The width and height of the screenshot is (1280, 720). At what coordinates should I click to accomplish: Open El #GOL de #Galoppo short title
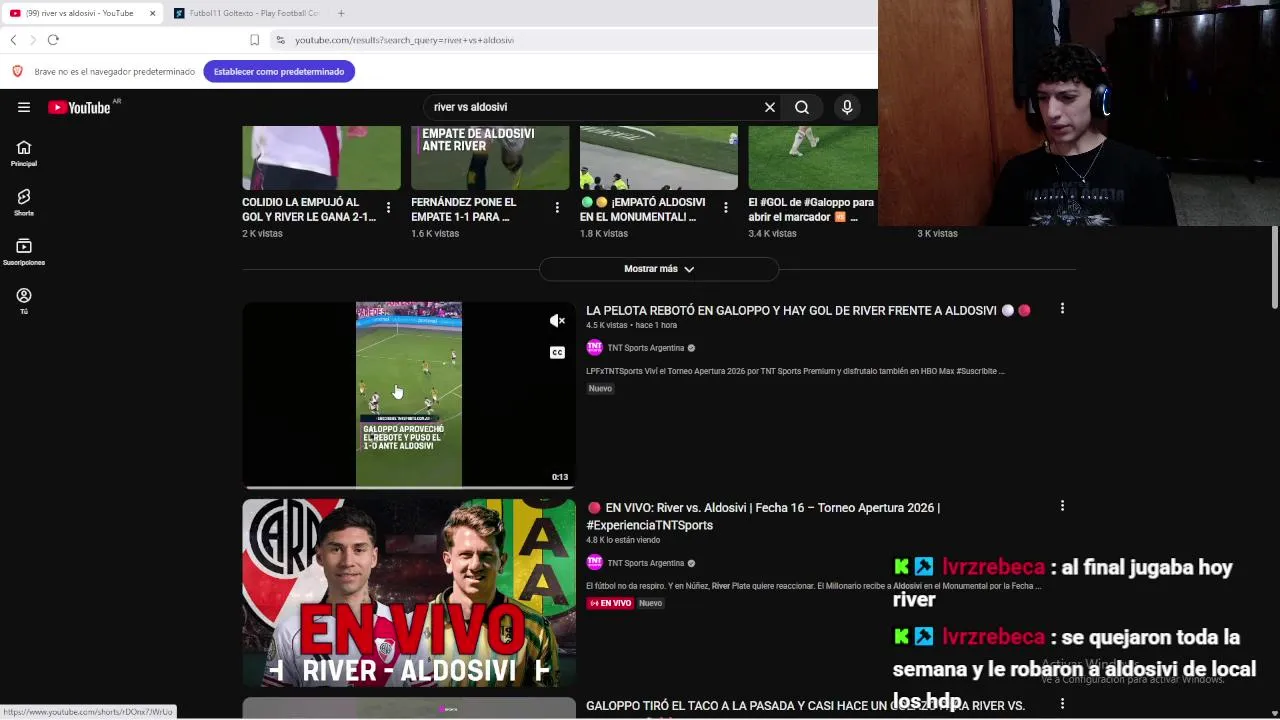811,209
